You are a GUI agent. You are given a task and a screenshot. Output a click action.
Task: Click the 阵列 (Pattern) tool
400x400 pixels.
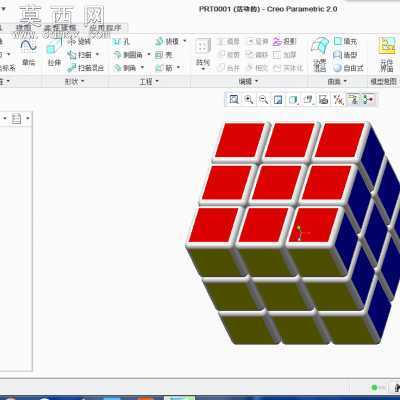pyautogui.click(x=203, y=52)
